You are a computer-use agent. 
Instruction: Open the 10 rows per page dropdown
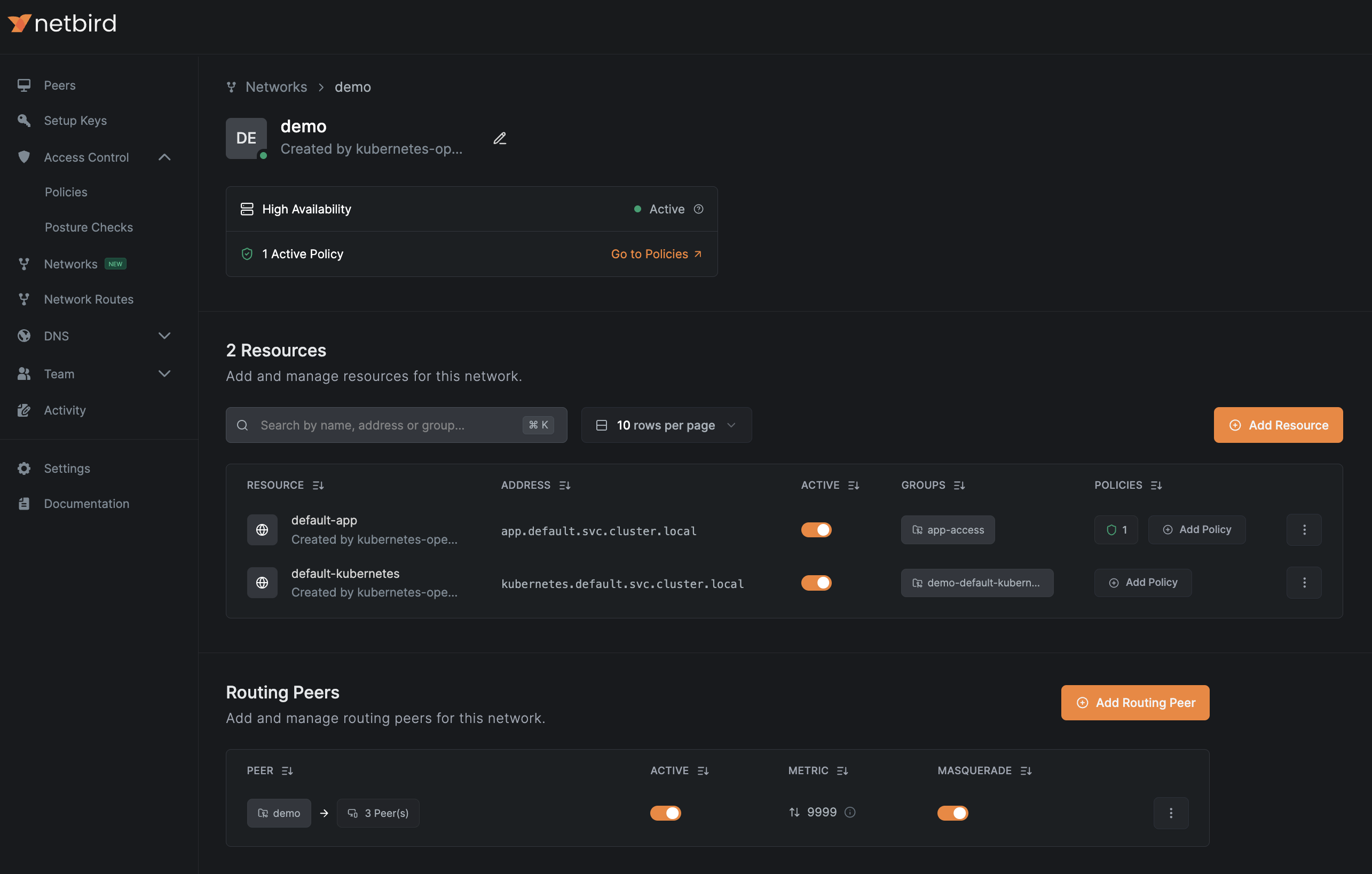click(x=666, y=425)
